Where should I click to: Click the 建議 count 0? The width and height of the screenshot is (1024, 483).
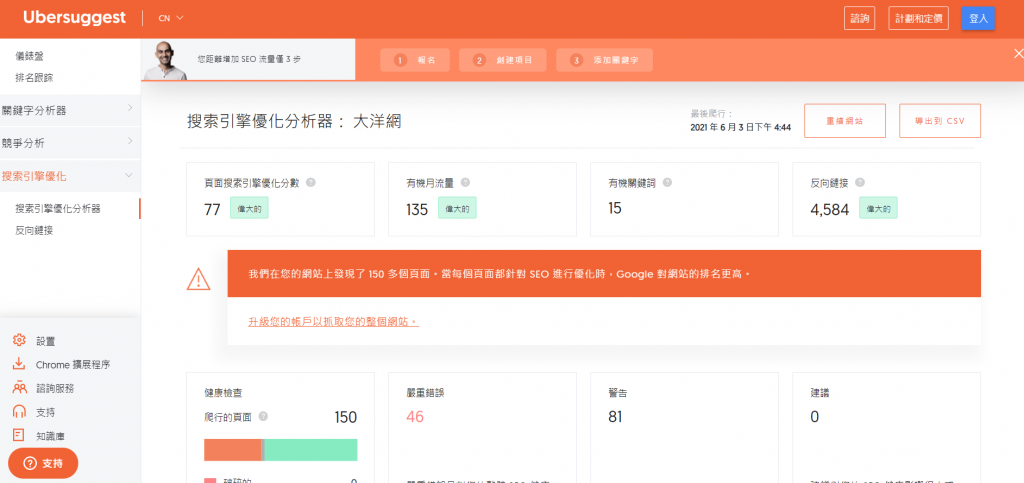814,416
